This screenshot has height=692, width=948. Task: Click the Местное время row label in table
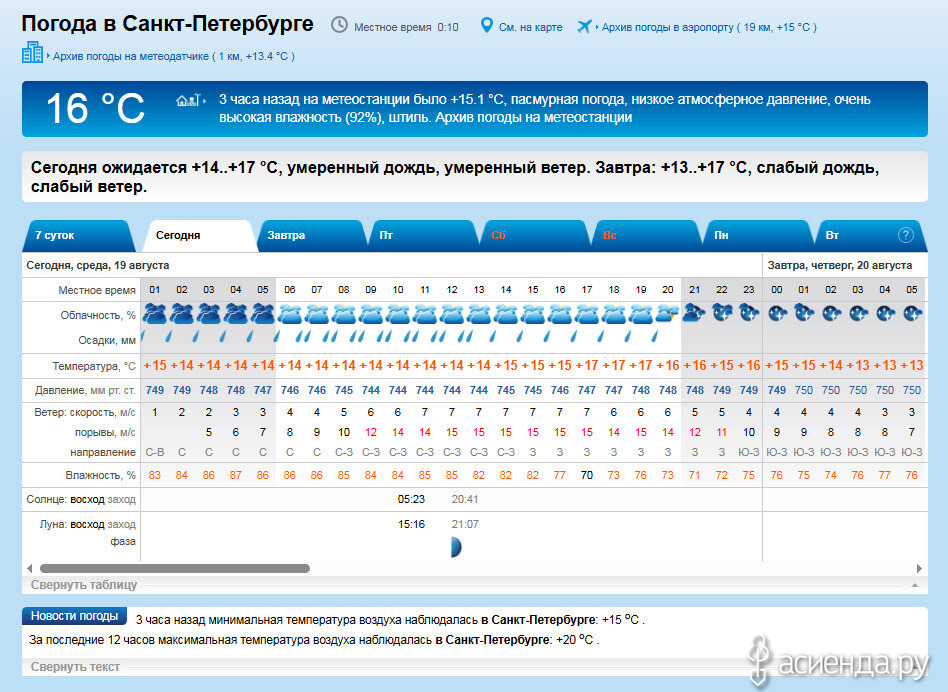point(97,290)
